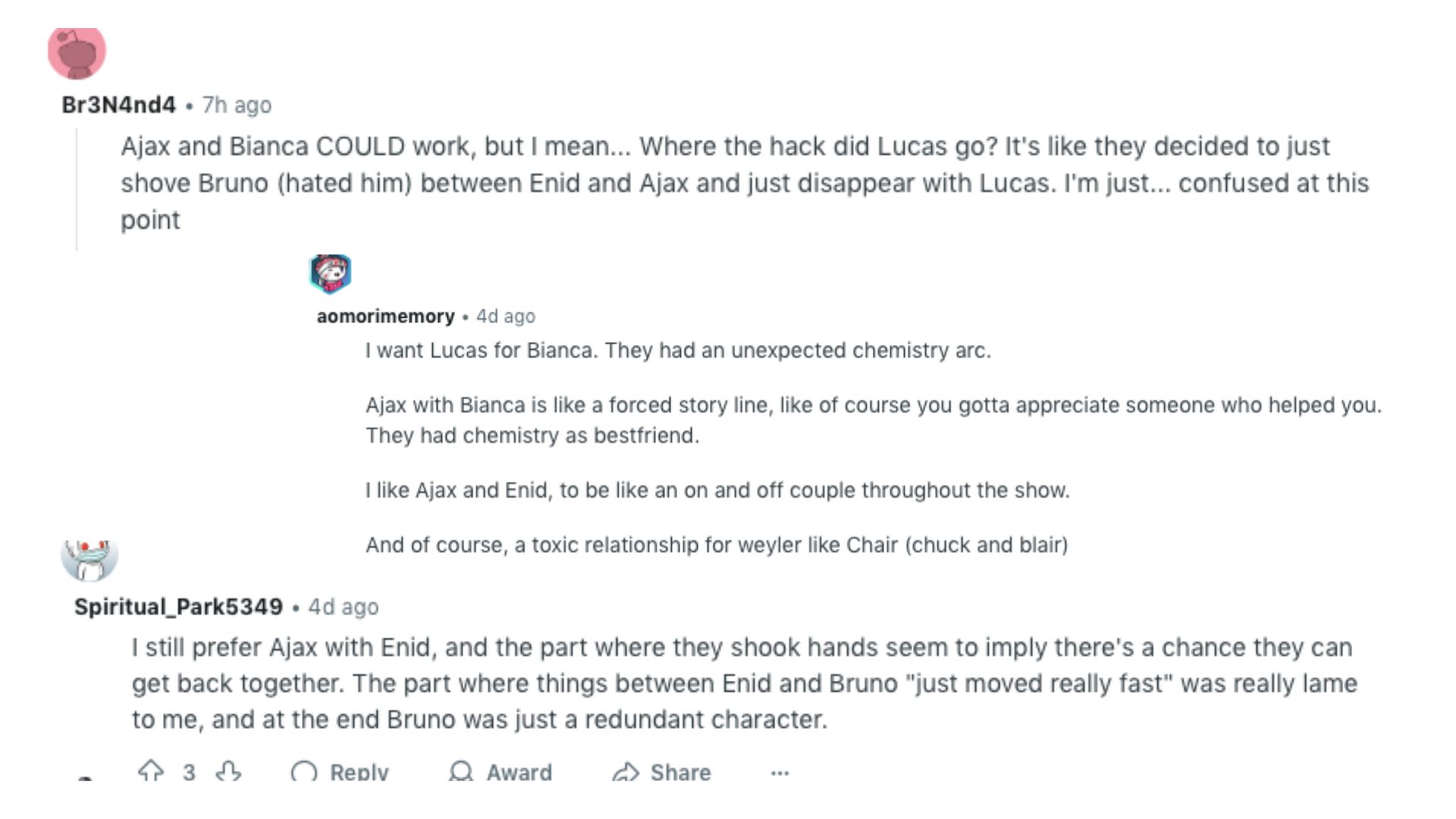Click the "4d ago" timestamp beside Spiritual_Park5349
Image resolution: width=1456 pixels, height=819 pixels.
click(344, 607)
